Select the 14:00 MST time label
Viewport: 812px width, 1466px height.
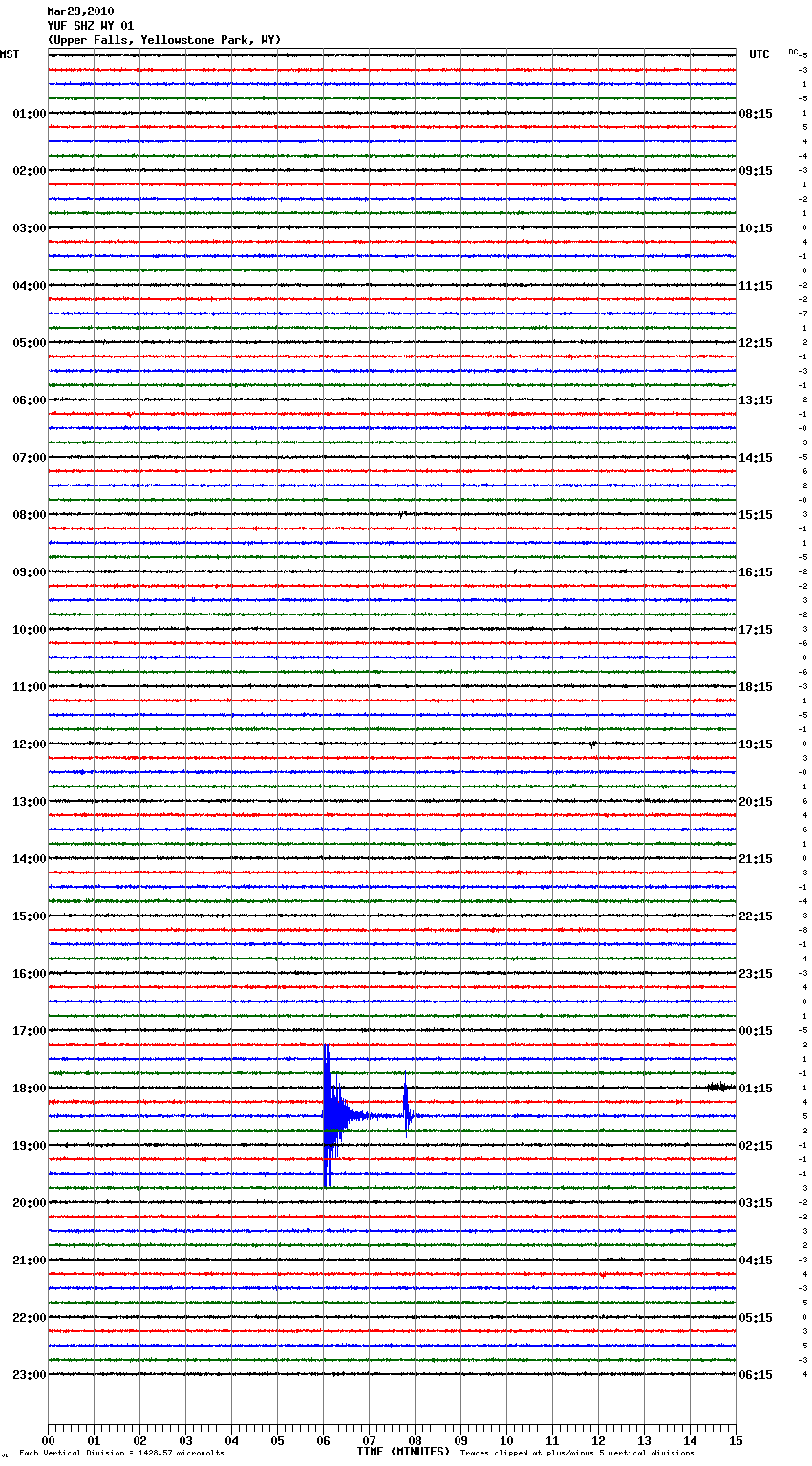pos(30,859)
